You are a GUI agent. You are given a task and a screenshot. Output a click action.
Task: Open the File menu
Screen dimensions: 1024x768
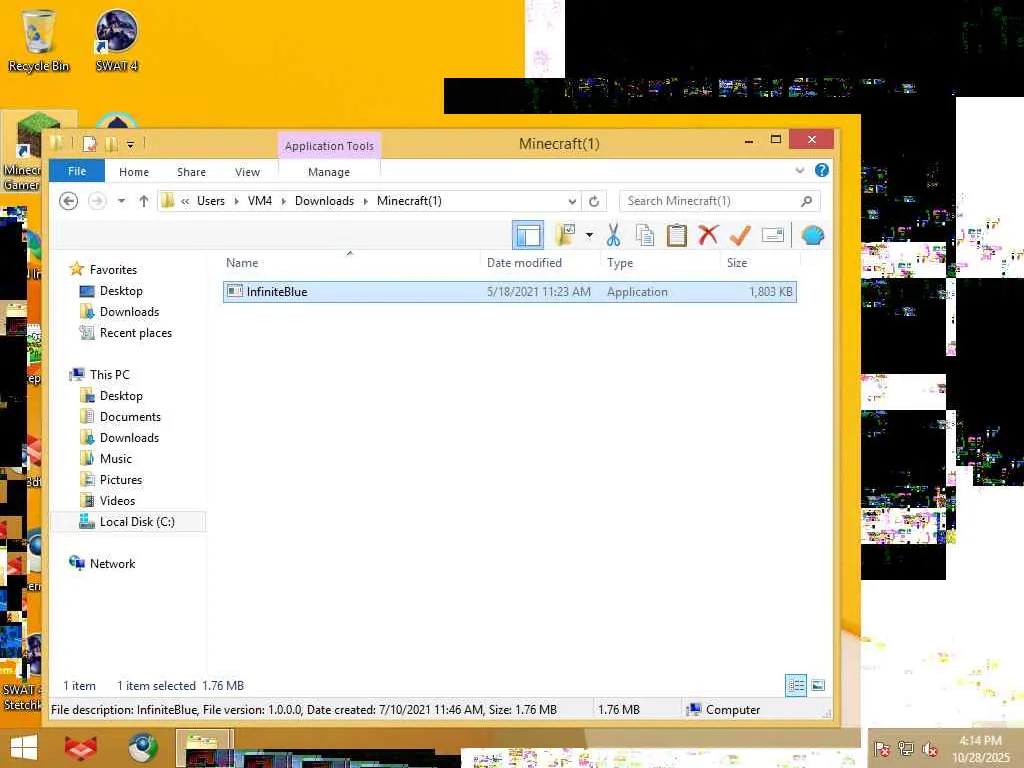click(77, 171)
